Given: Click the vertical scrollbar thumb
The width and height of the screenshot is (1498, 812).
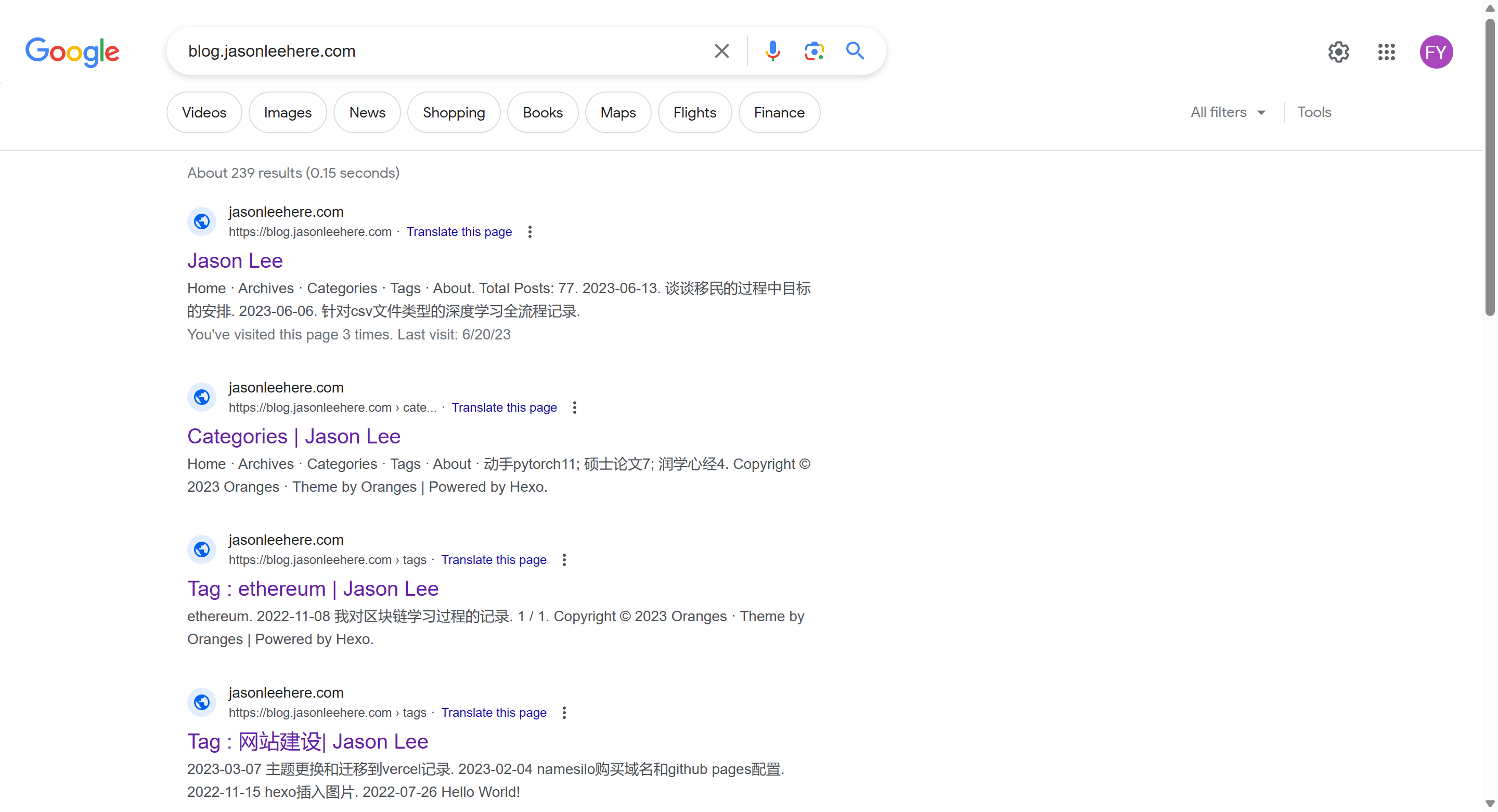Looking at the screenshot, I should point(1489,167).
